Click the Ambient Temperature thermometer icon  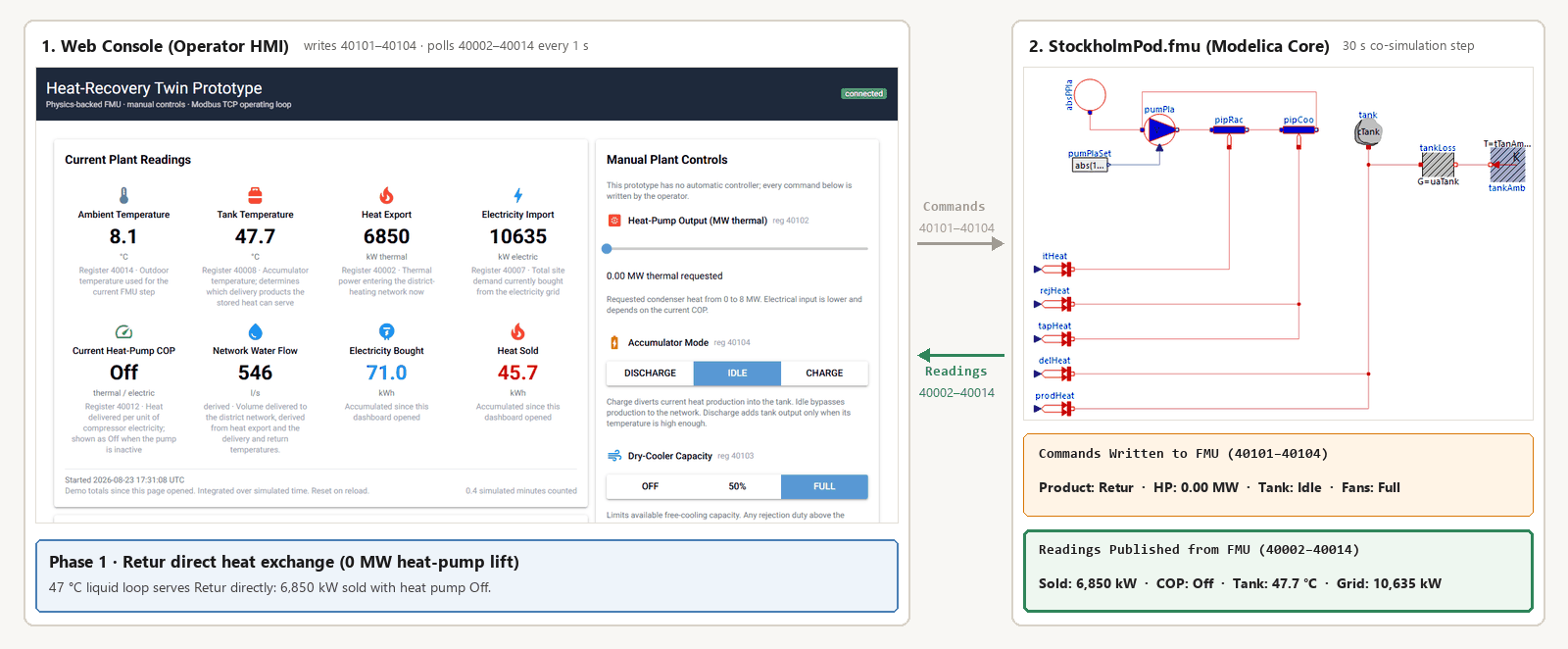[x=123, y=195]
